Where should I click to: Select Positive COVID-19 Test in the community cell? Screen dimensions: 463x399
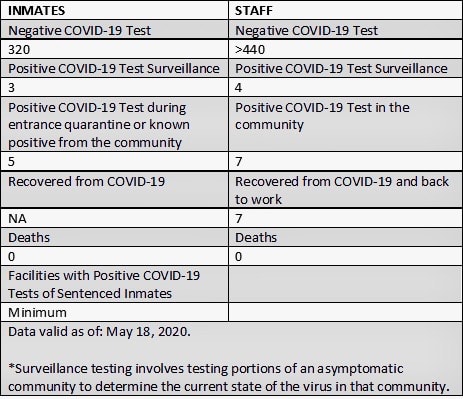(x=345, y=124)
